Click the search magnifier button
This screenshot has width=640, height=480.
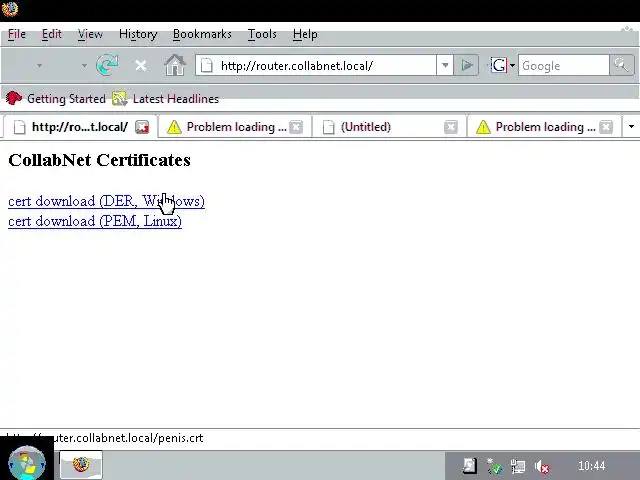(x=621, y=65)
